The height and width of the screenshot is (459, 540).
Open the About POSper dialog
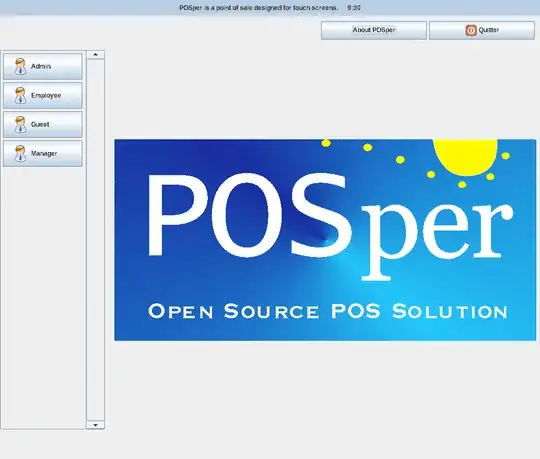click(374, 30)
